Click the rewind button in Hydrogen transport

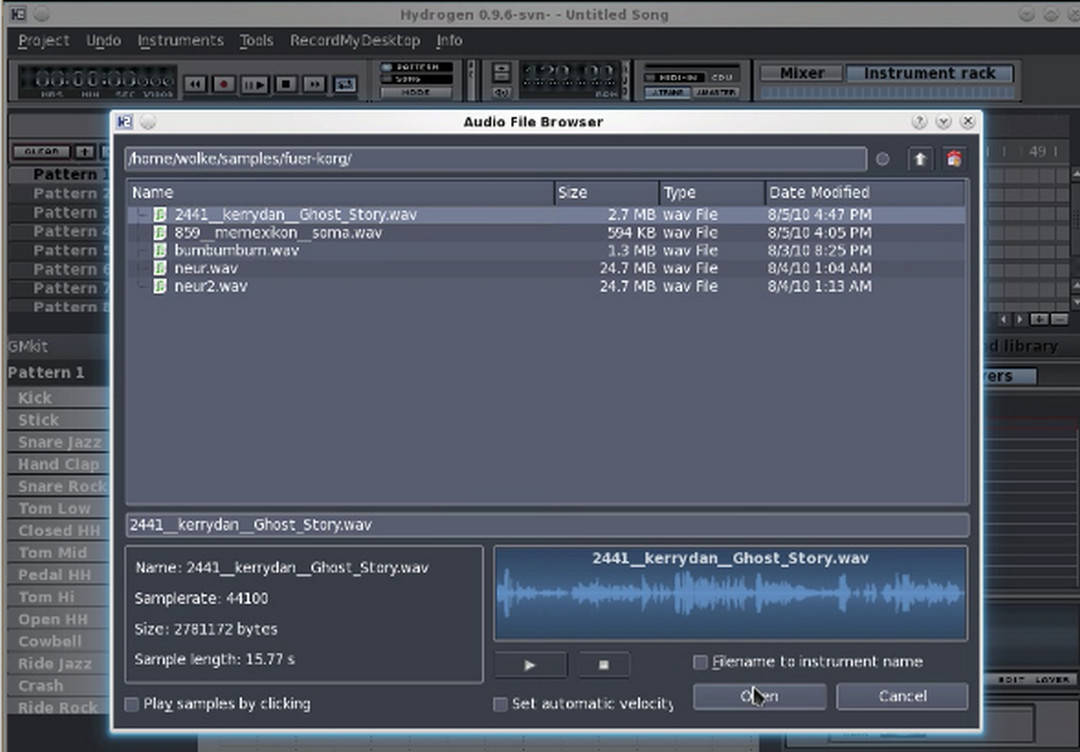point(196,84)
